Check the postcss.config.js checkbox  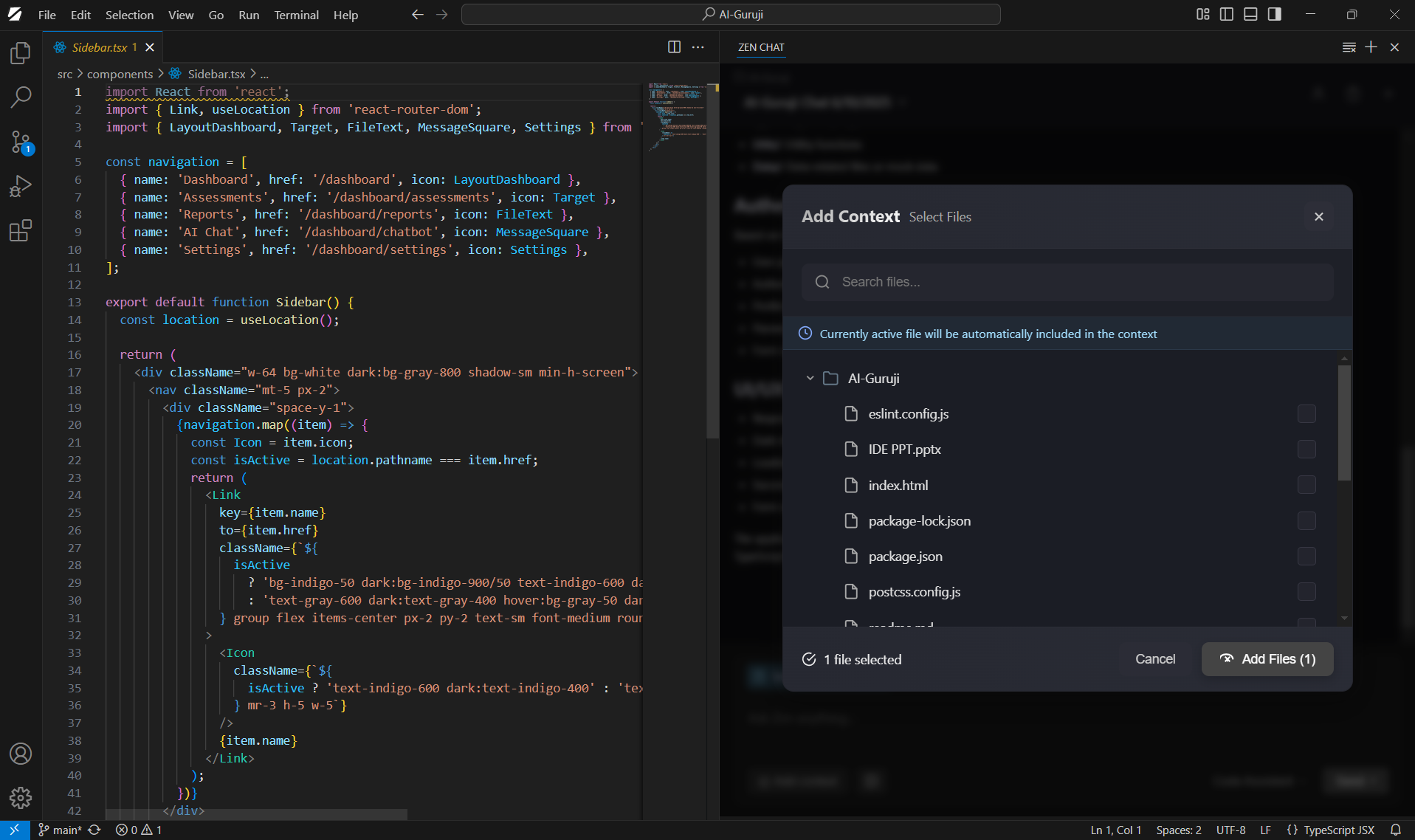point(1306,592)
